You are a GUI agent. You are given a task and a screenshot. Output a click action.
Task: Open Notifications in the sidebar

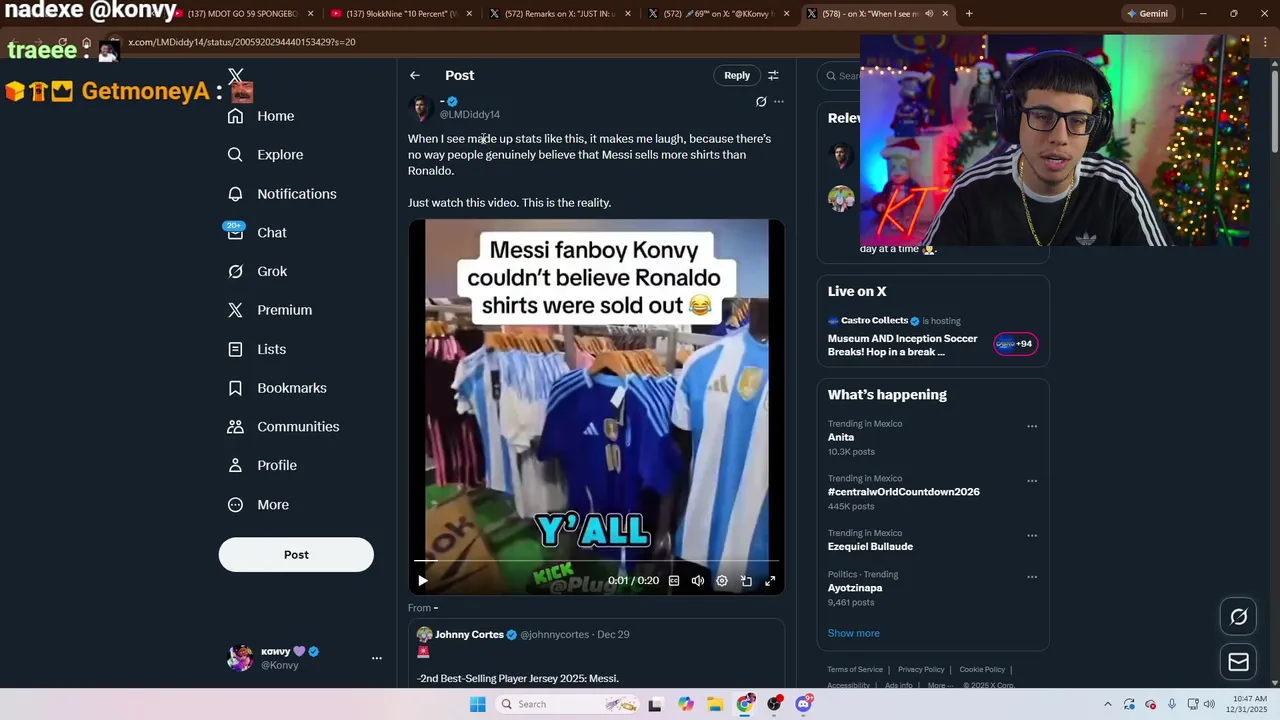pyautogui.click(x=282, y=194)
